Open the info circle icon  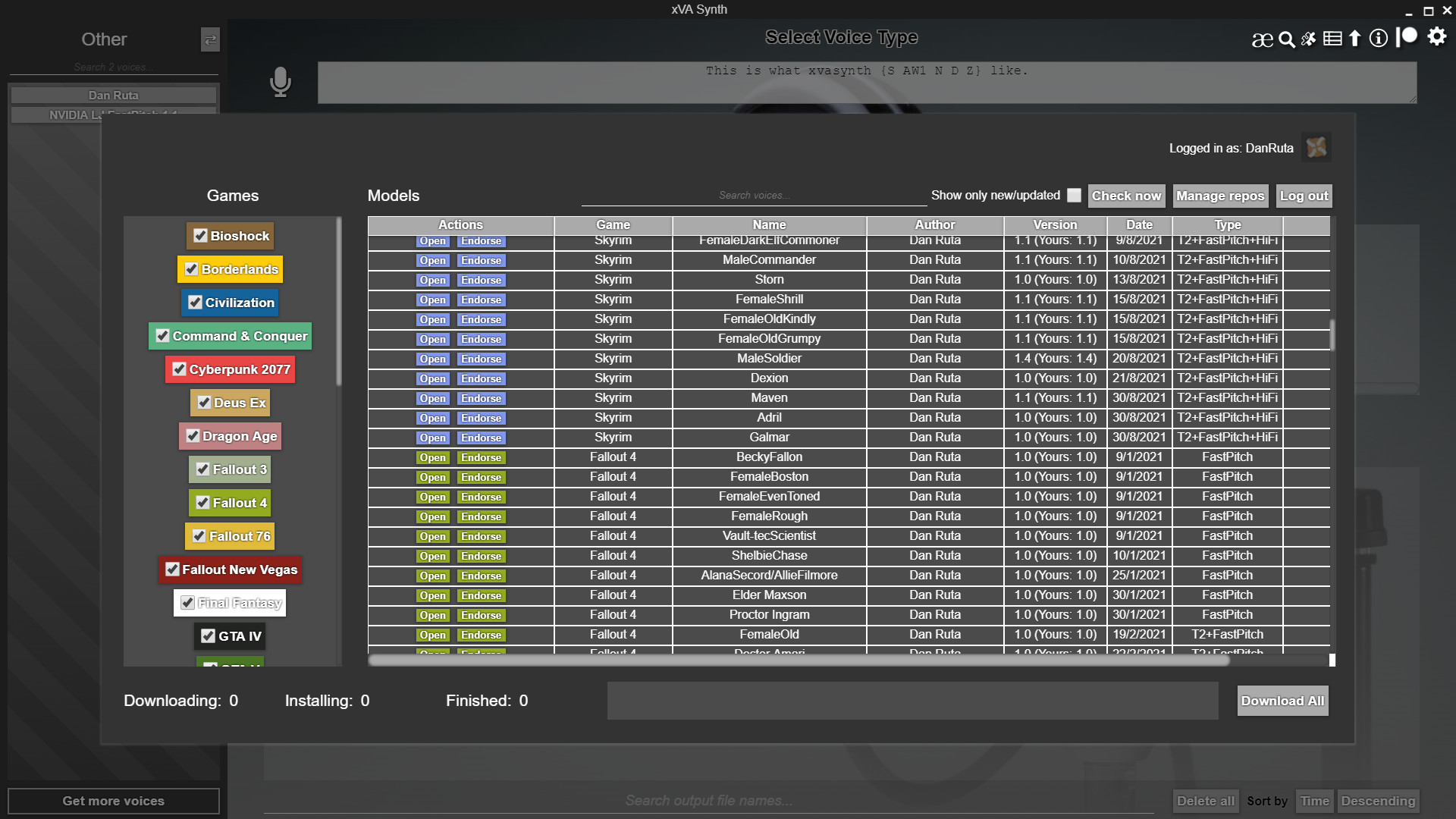click(1379, 38)
